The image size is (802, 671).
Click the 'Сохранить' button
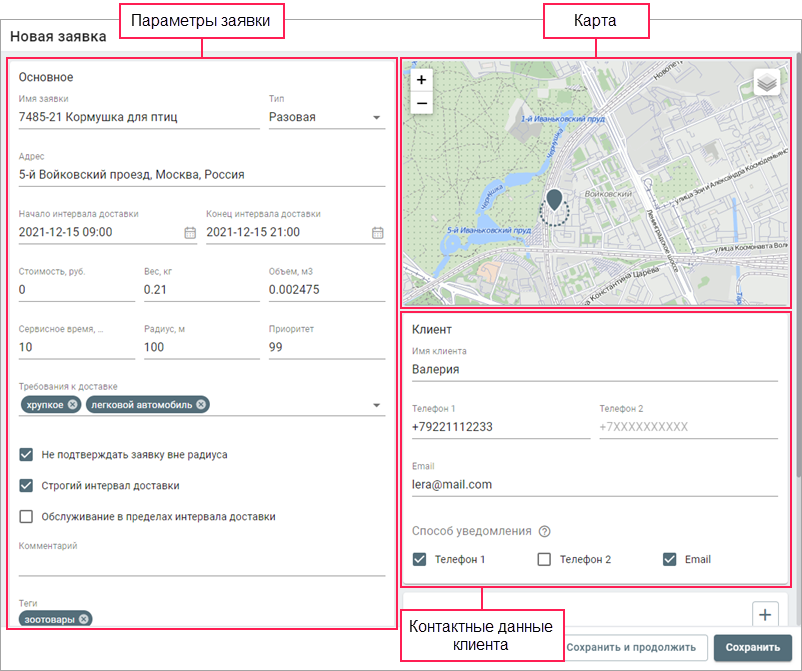pos(752,647)
